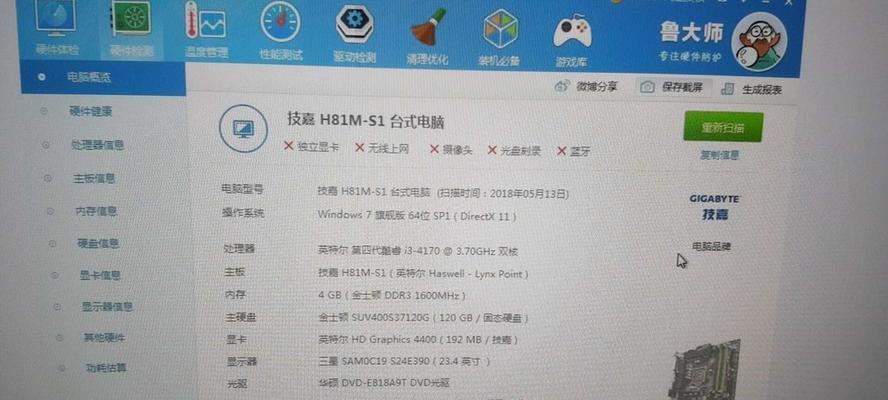This screenshot has height=400, width=888.
Task: Click the 生成报表 report icon
Action: click(x=728, y=89)
